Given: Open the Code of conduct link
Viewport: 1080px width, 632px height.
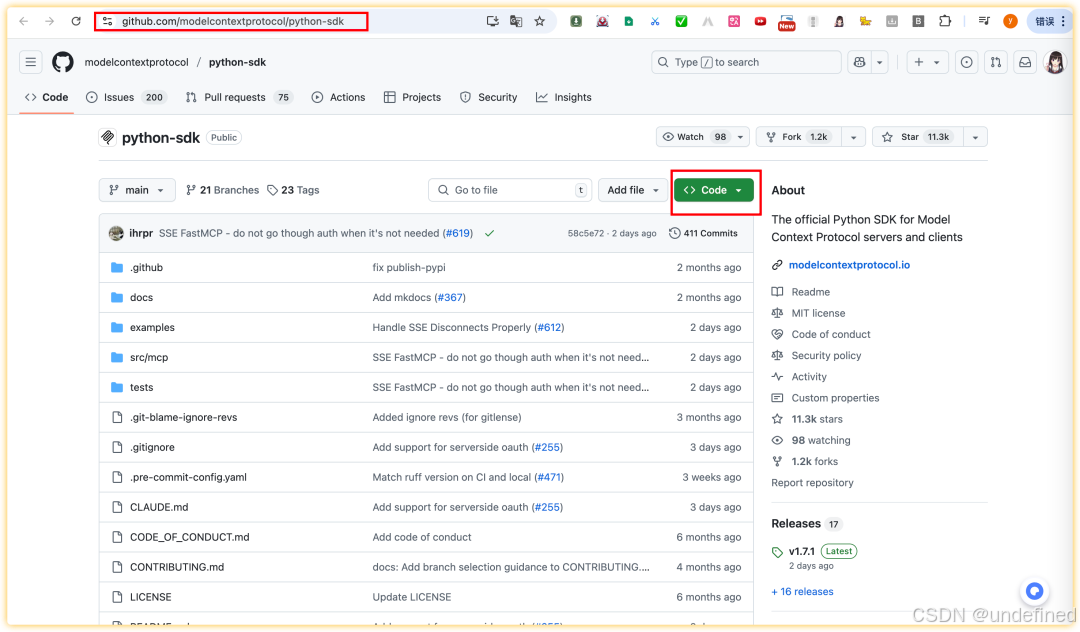Looking at the screenshot, I should pyautogui.click(x=831, y=335).
